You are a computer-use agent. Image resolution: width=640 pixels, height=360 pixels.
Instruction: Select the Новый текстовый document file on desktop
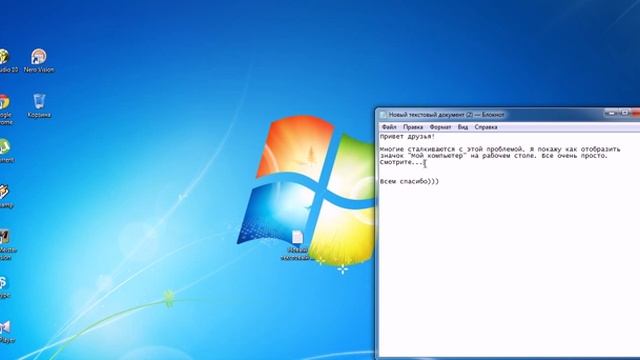297,245
